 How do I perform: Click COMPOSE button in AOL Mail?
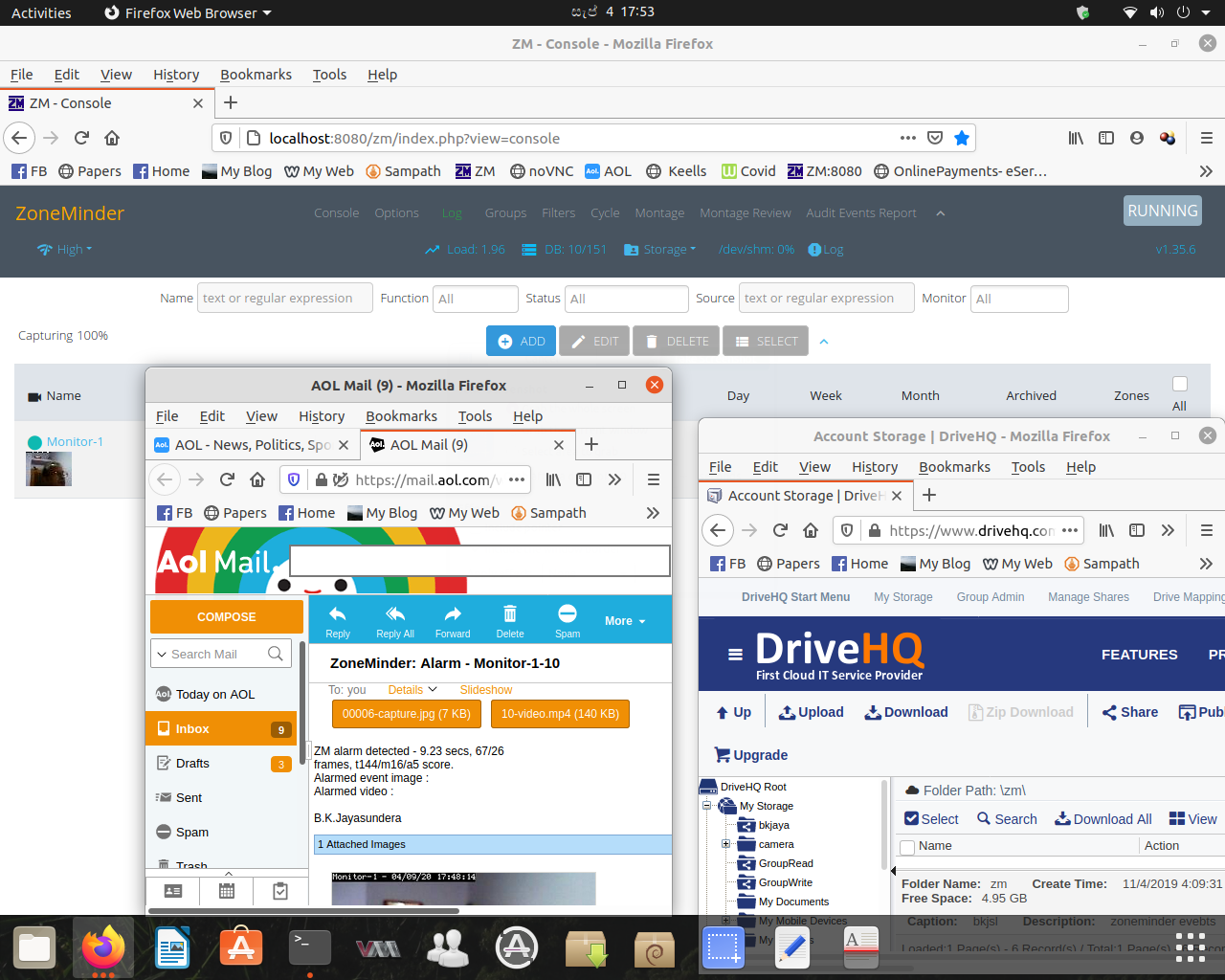(227, 617)
